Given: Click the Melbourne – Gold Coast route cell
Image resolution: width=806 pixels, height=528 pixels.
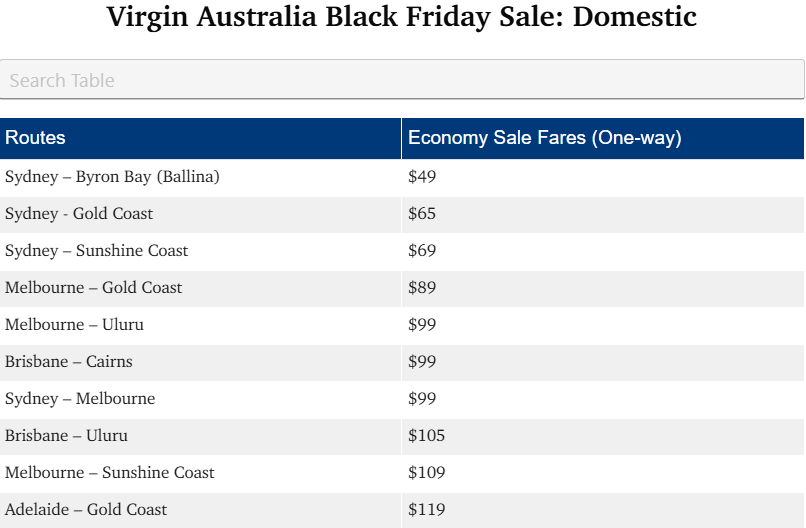Looking at the screenshot, I should tap(93, 288).
